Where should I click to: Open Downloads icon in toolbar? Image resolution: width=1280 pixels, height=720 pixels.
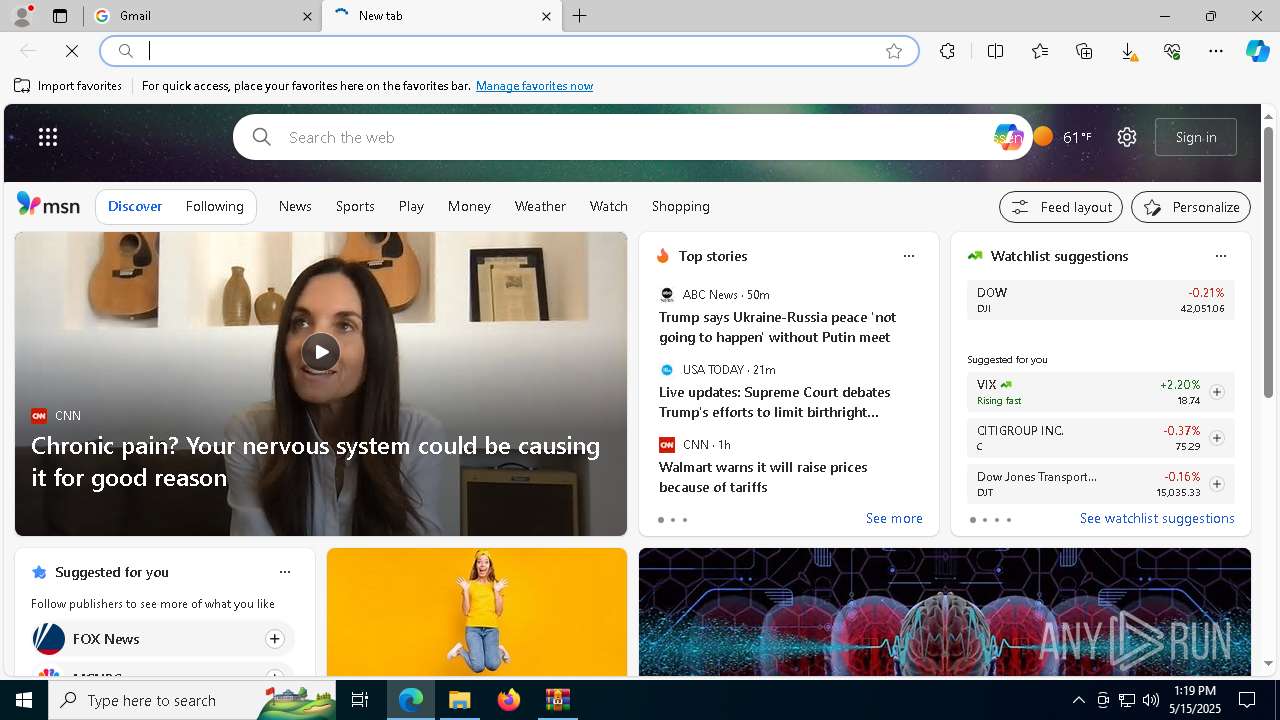point(1128,51)
